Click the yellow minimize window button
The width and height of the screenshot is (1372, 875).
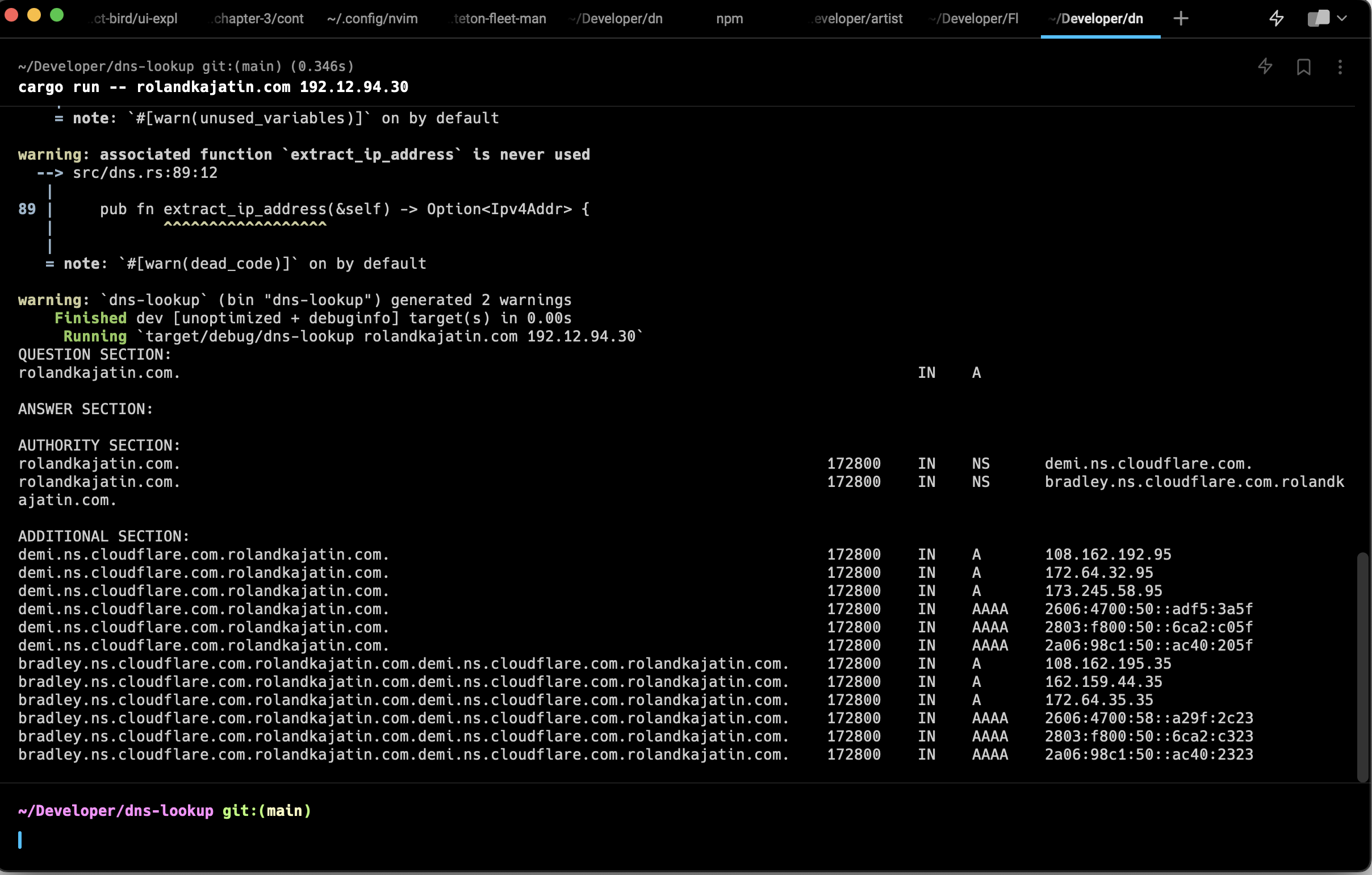coord(34,15)
